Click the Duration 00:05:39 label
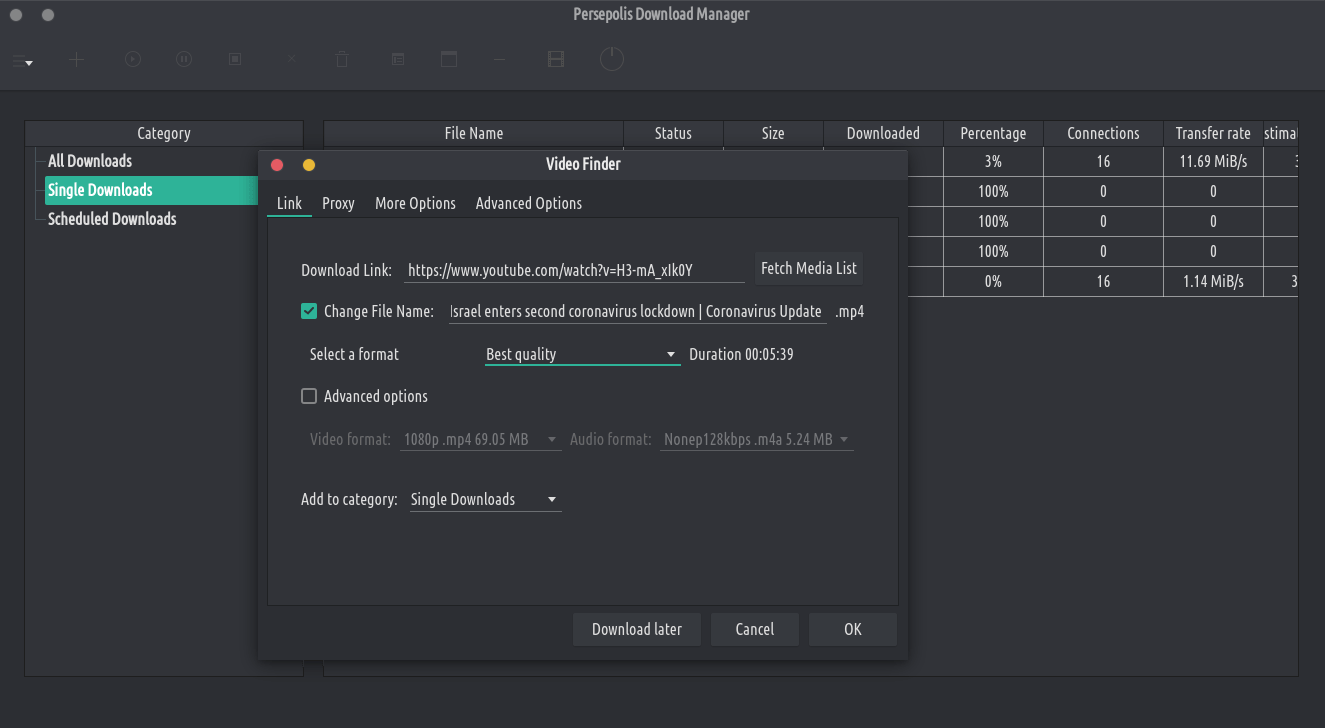This screenshot has height=728, width=1325. click(741, 354)
